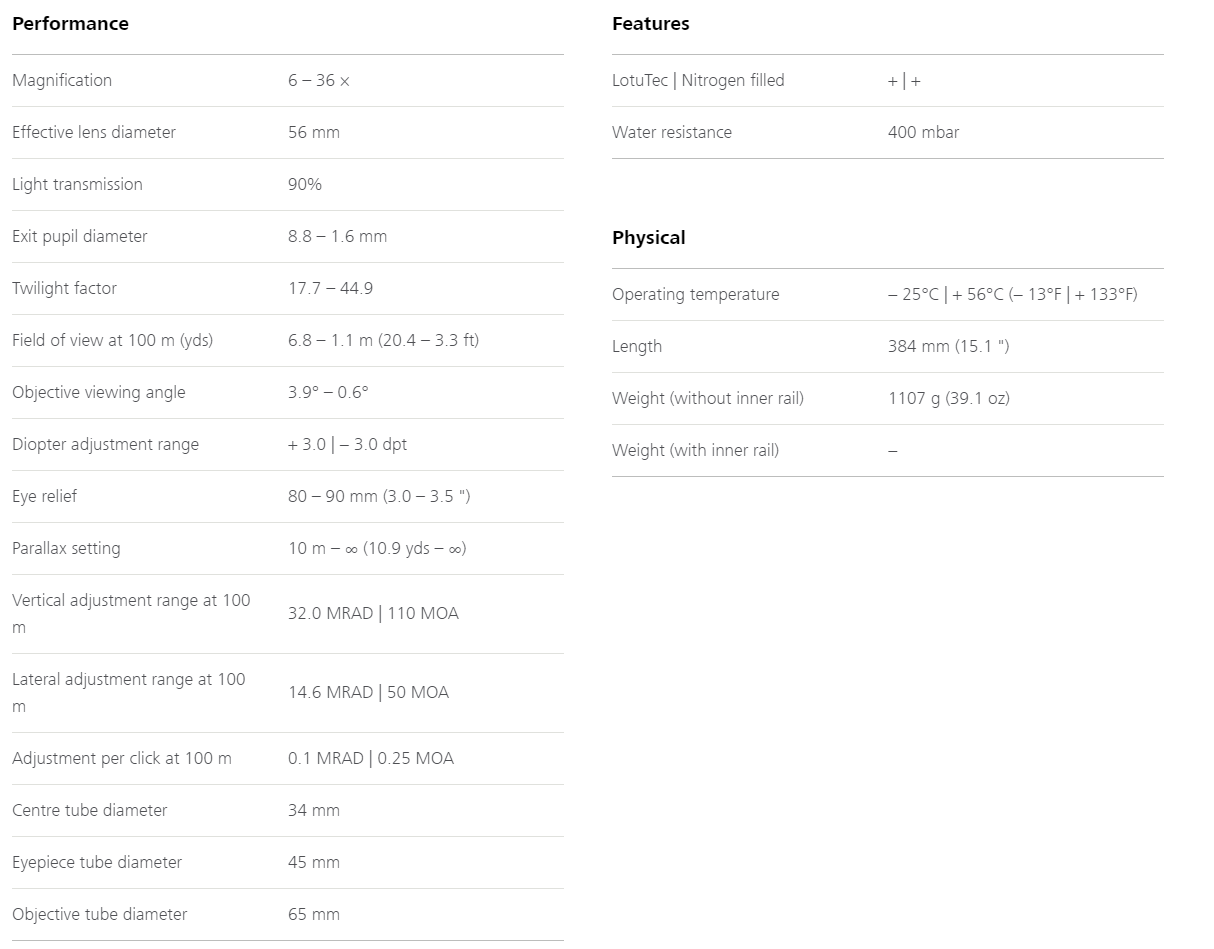Click the Objective viewing angle value
Screen dimensions: 1214x949
coord(328,392)
